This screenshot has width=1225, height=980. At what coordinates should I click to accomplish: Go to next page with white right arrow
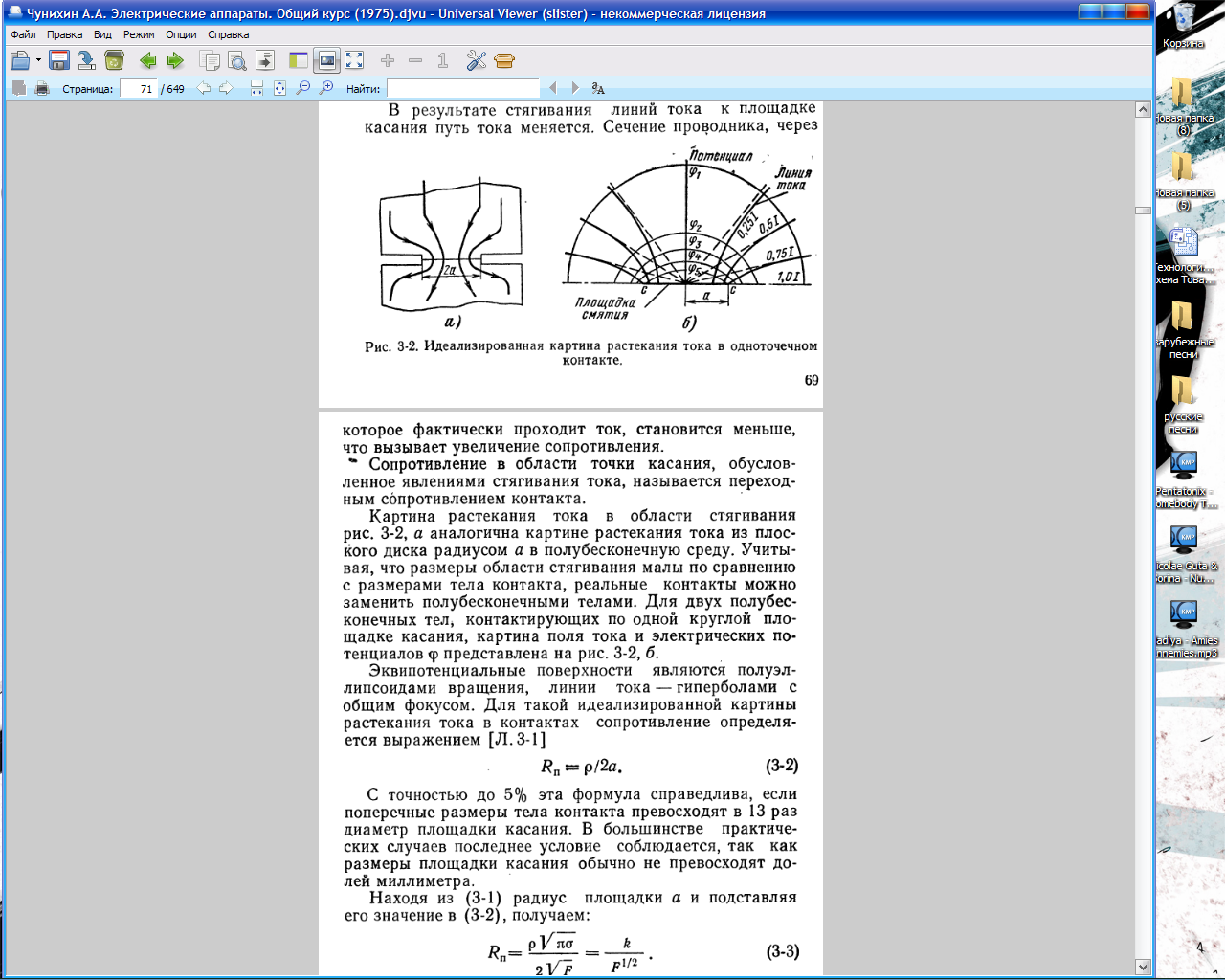click(x=226, y=88)
